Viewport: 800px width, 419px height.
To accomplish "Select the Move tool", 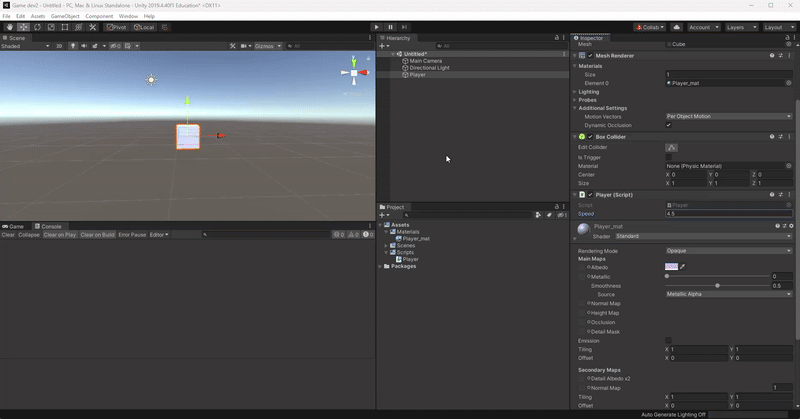I will [x=23, y=27].
